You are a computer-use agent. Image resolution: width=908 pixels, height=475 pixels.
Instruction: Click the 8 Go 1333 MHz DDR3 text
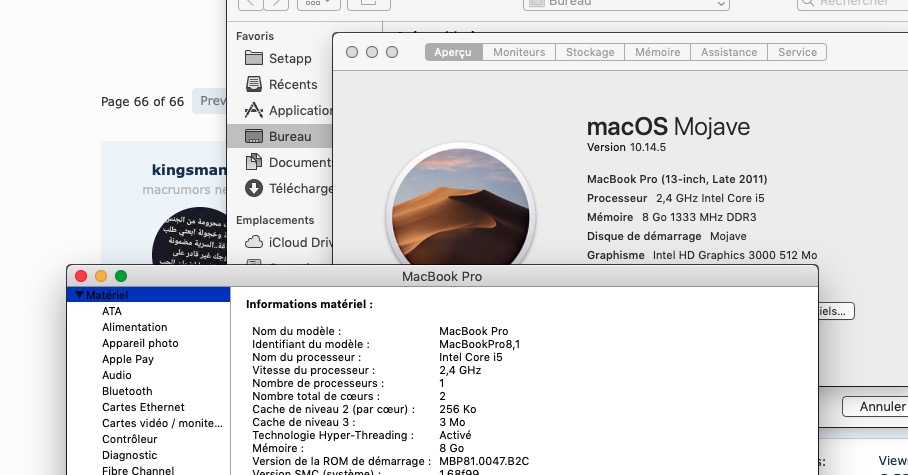coord(699,217)
